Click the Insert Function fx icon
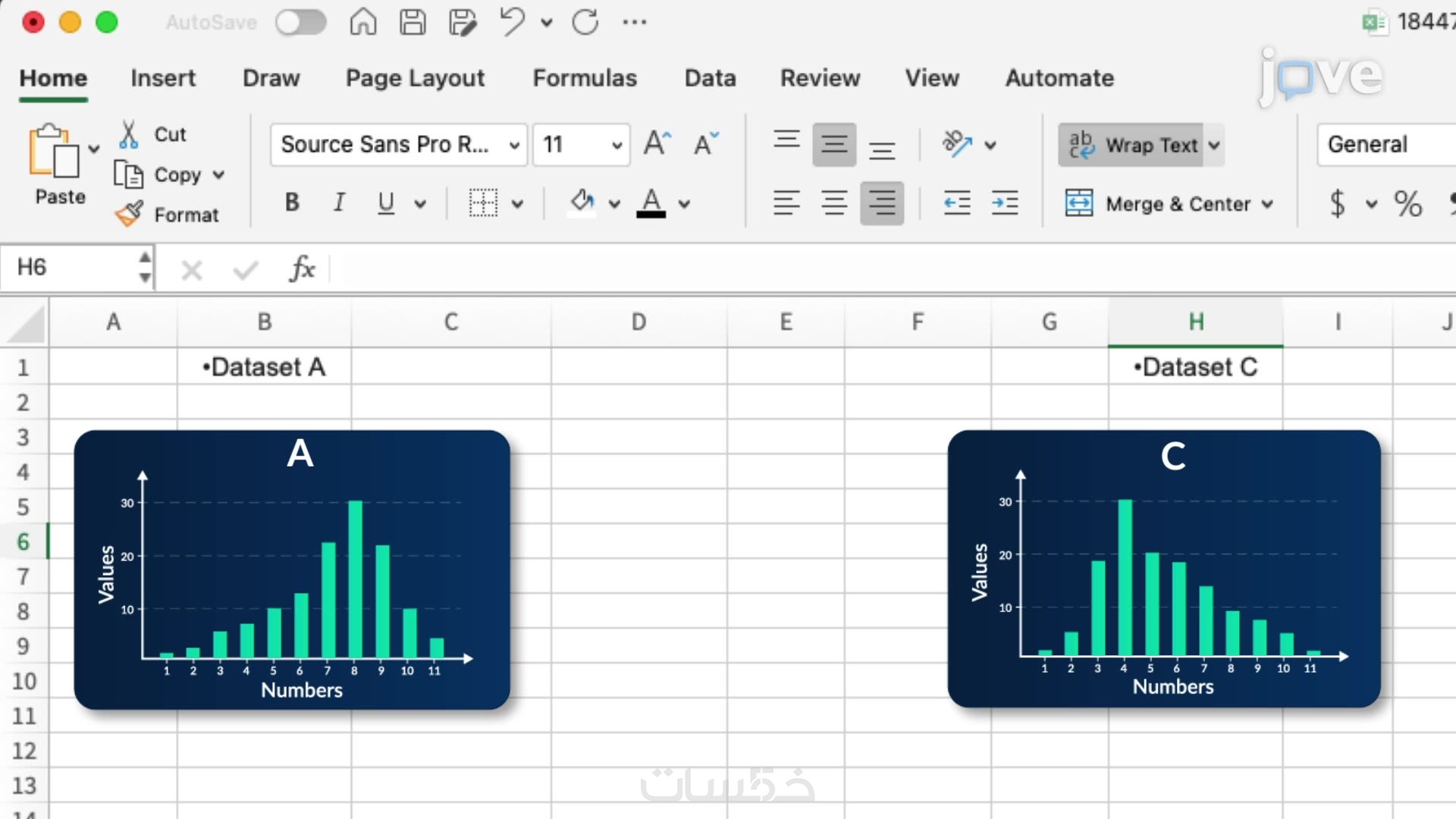1456x819 pixels. (x=302, y=268)
